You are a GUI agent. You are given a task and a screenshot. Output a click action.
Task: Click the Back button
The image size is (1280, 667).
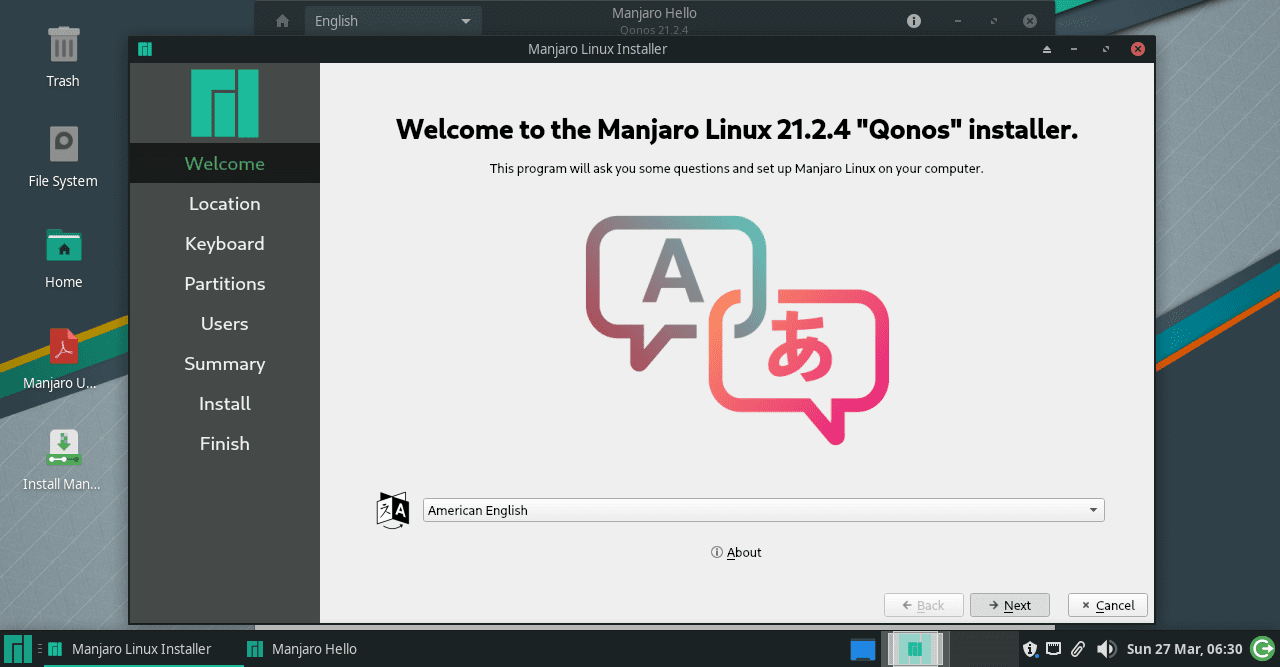tap(924, 605)
